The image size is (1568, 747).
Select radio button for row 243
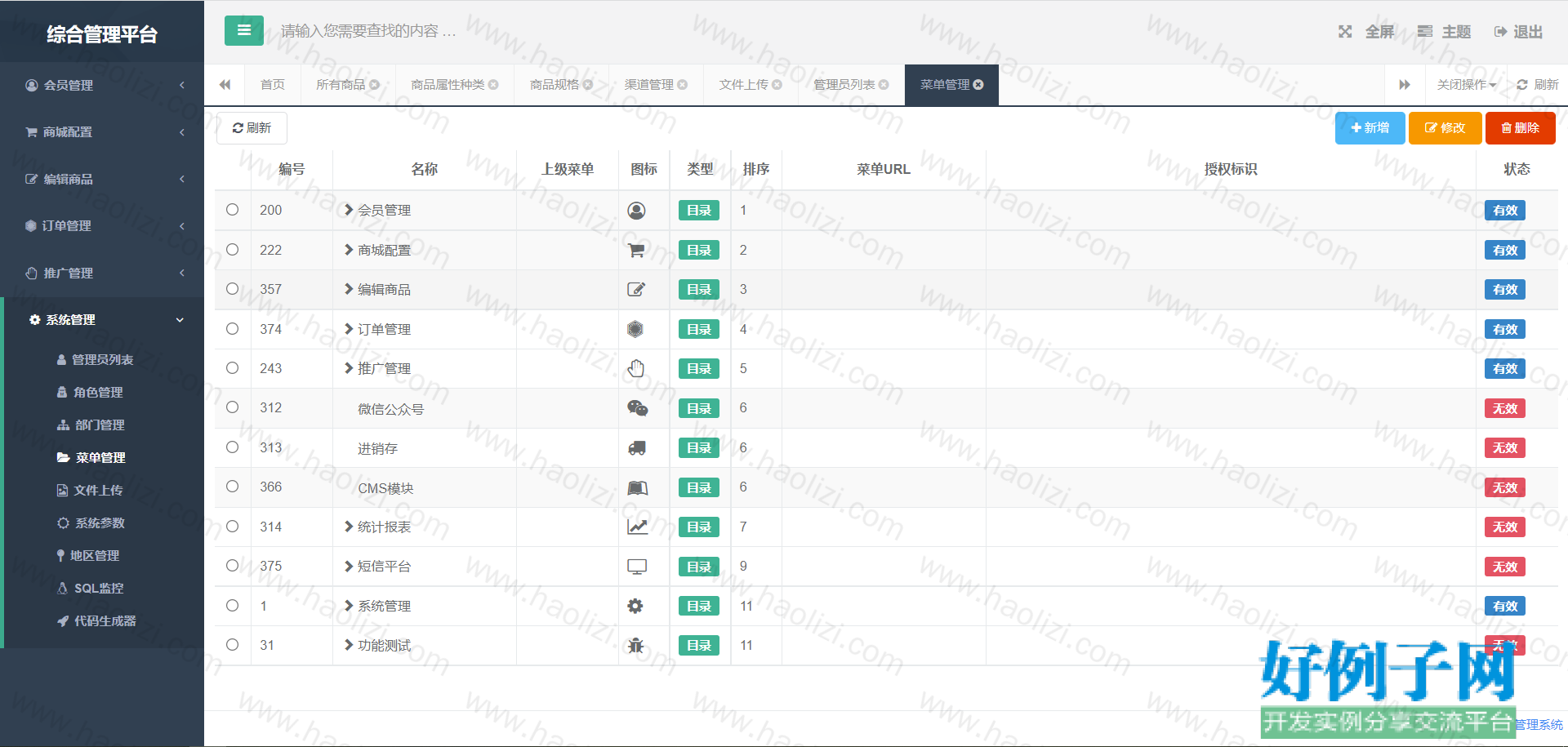[x=233, y=368]
